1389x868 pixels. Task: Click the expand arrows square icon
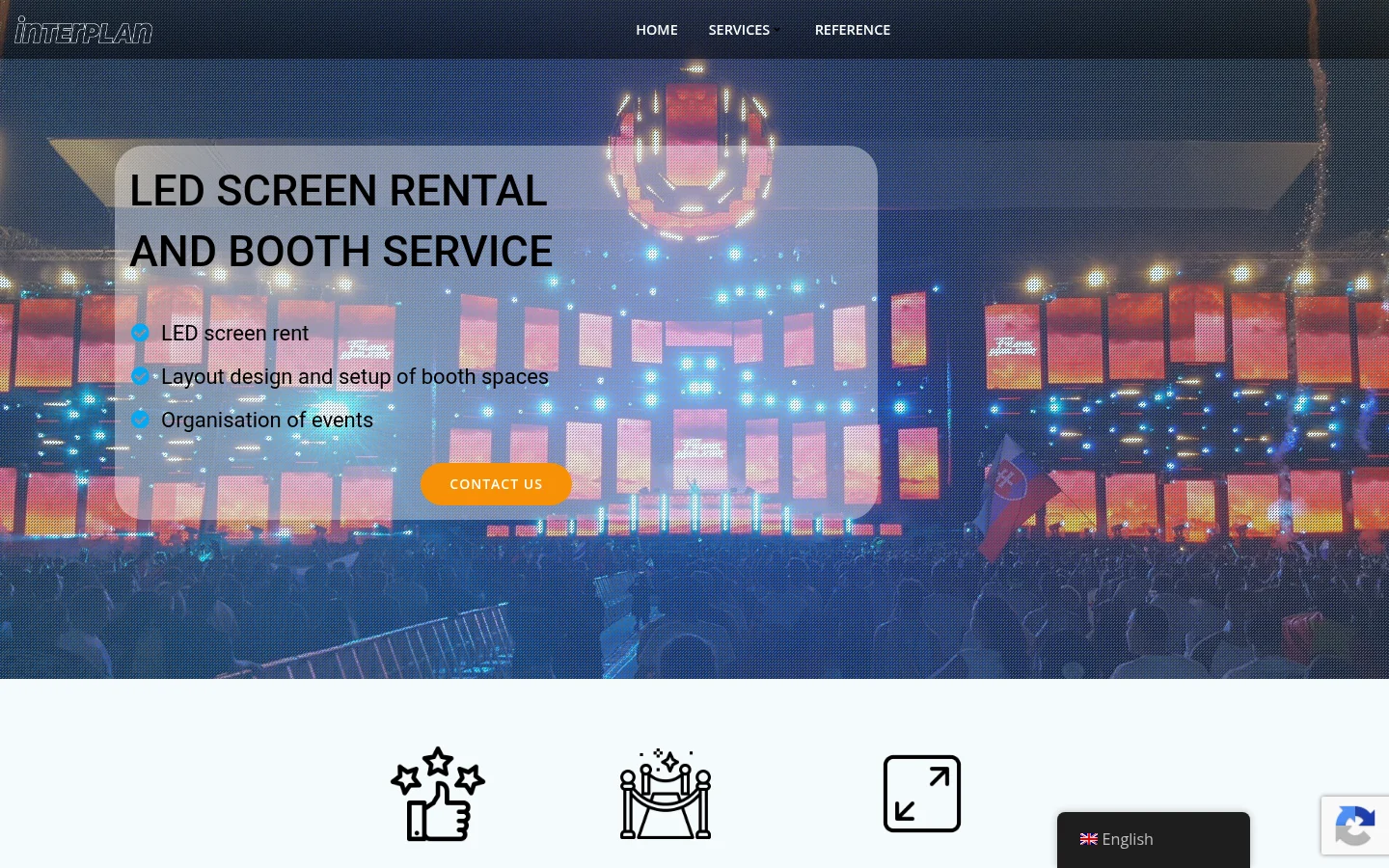(922, 794)
